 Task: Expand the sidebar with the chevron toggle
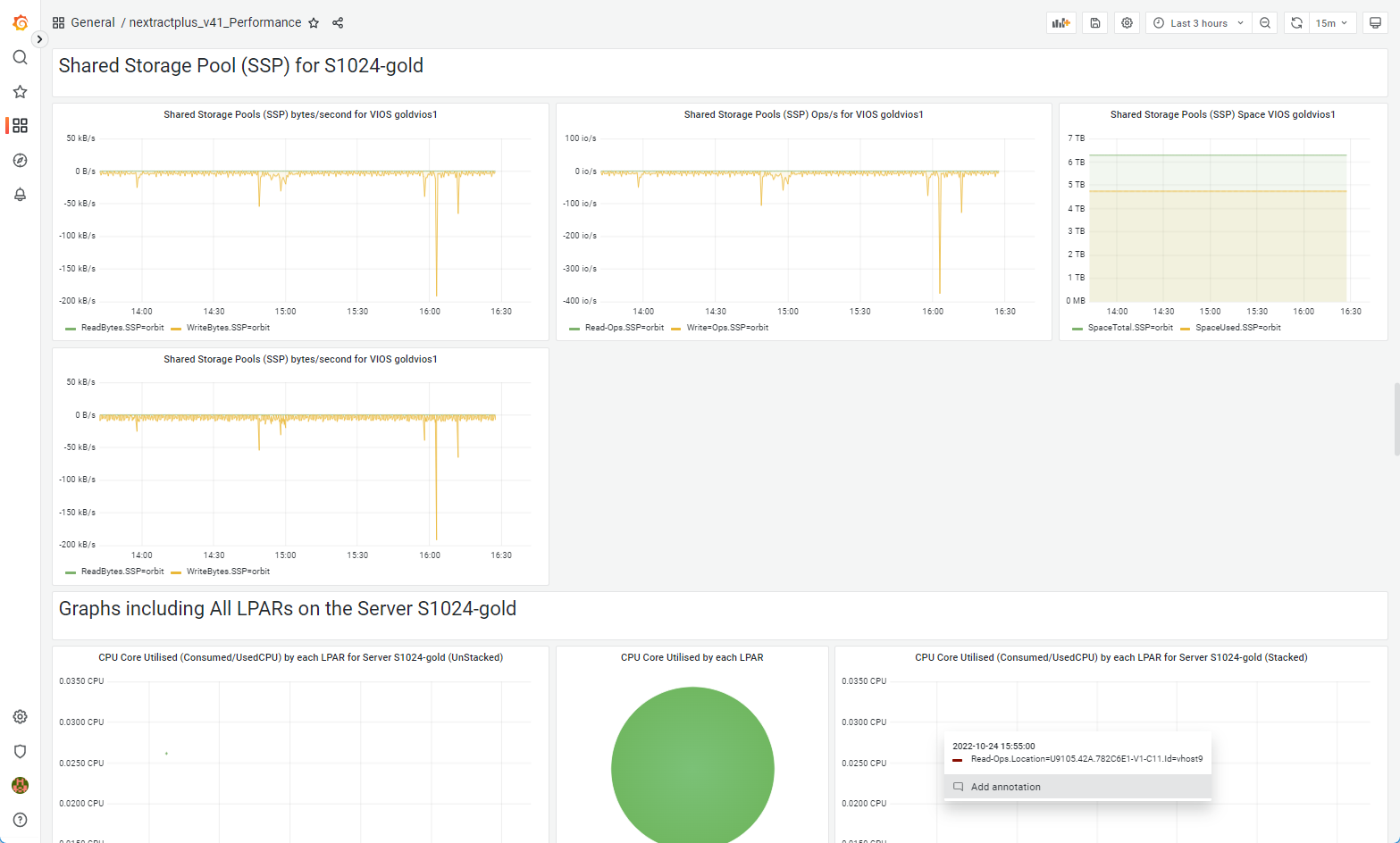(39, 39)
